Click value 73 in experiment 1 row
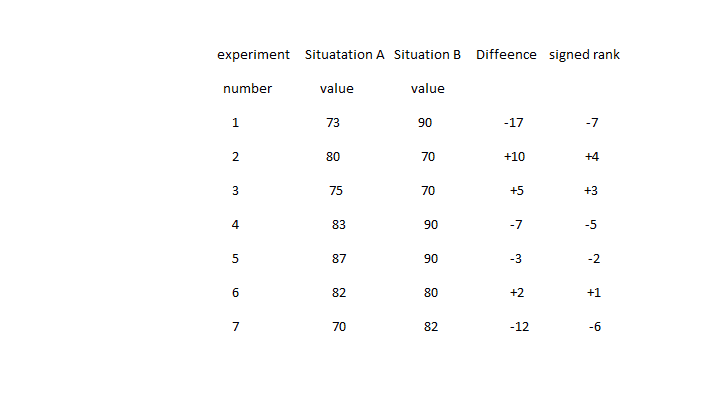The image size is (718, 400). click(x=333, y=123)
